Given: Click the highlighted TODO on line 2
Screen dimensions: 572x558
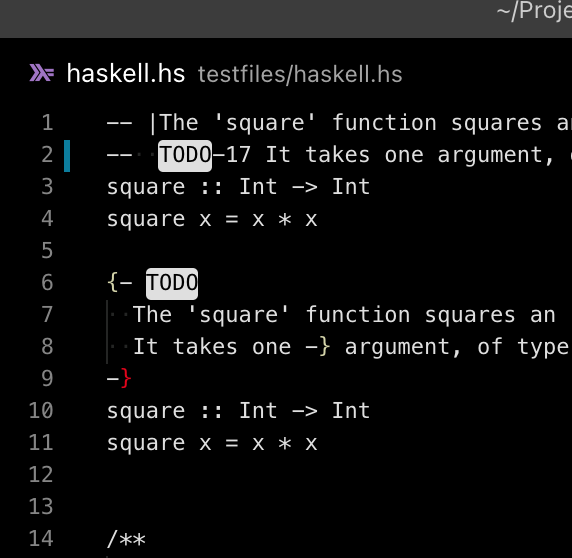Looking at the screenshot, I should click(185, 155).
